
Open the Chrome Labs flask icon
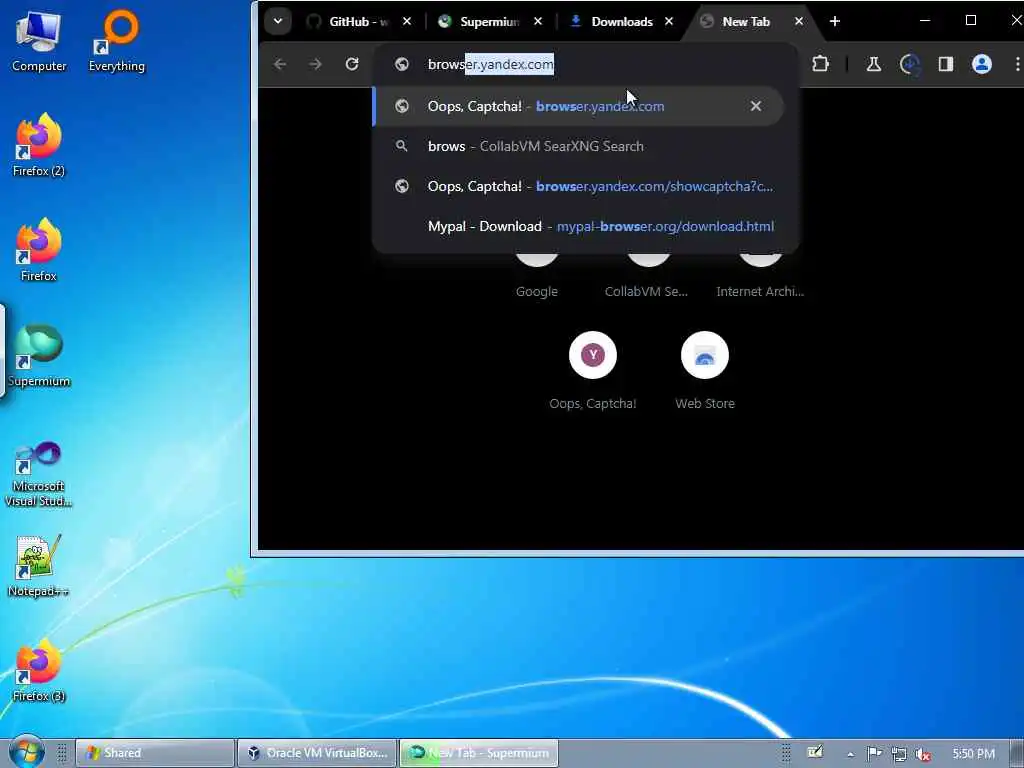pyautogui.click(x=874, y=64)
